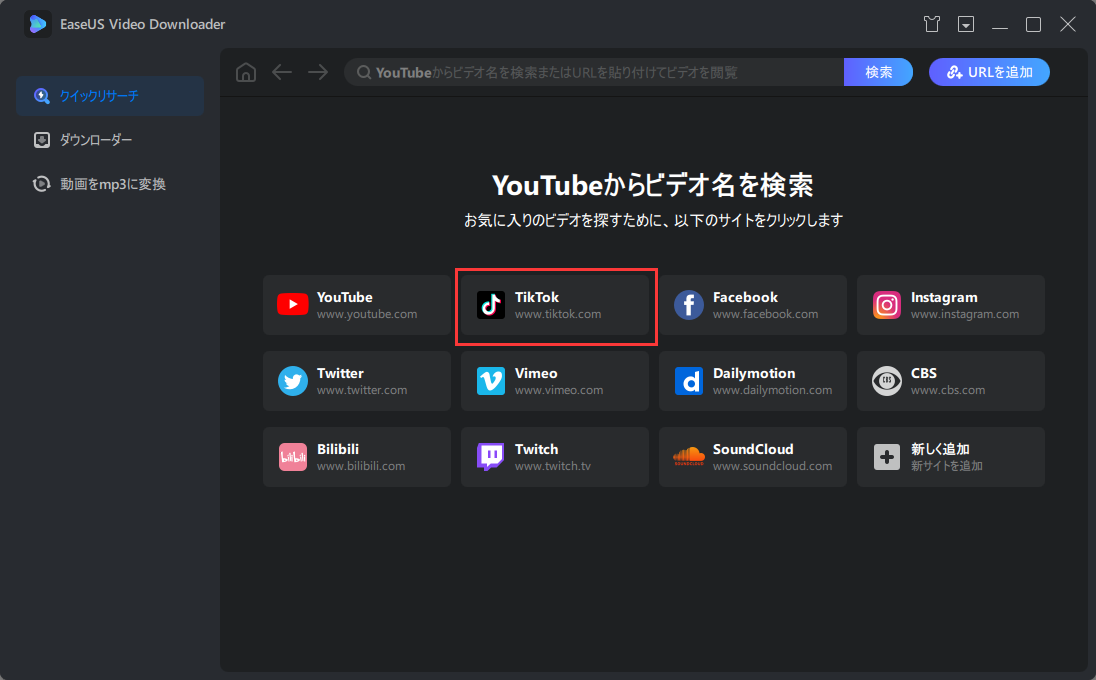The width and height of the screenshot is (1096, 680).
Task: Open the YouTube www.youtube.com shortcut
Action: click(357, 305)
